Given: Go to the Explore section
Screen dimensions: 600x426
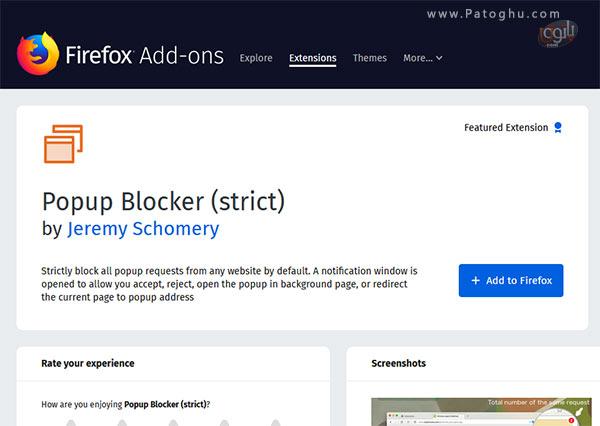Looking at the screenshot, I should coord(256,58).
